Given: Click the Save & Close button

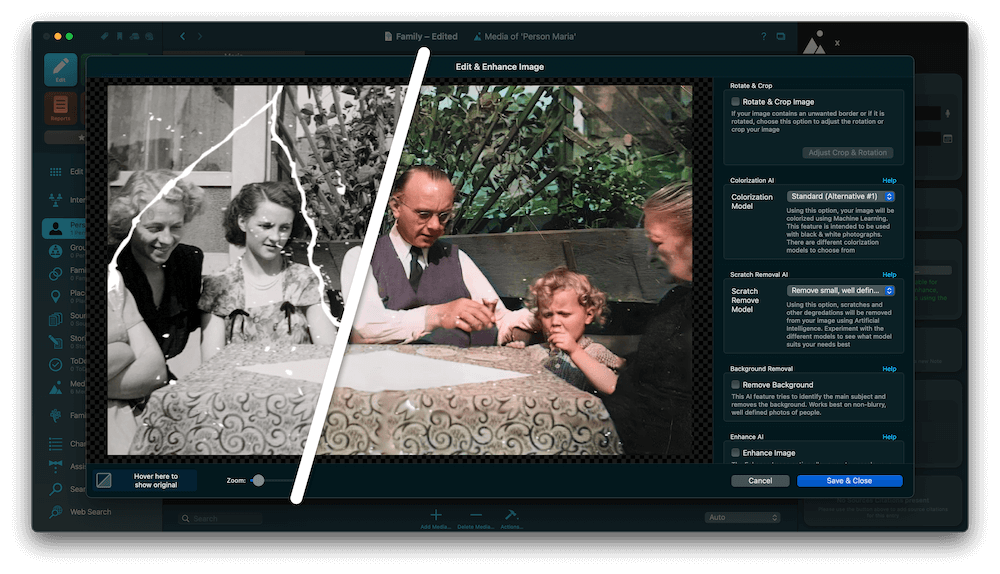Looking at the screenshot, I should tap(849, 481).
